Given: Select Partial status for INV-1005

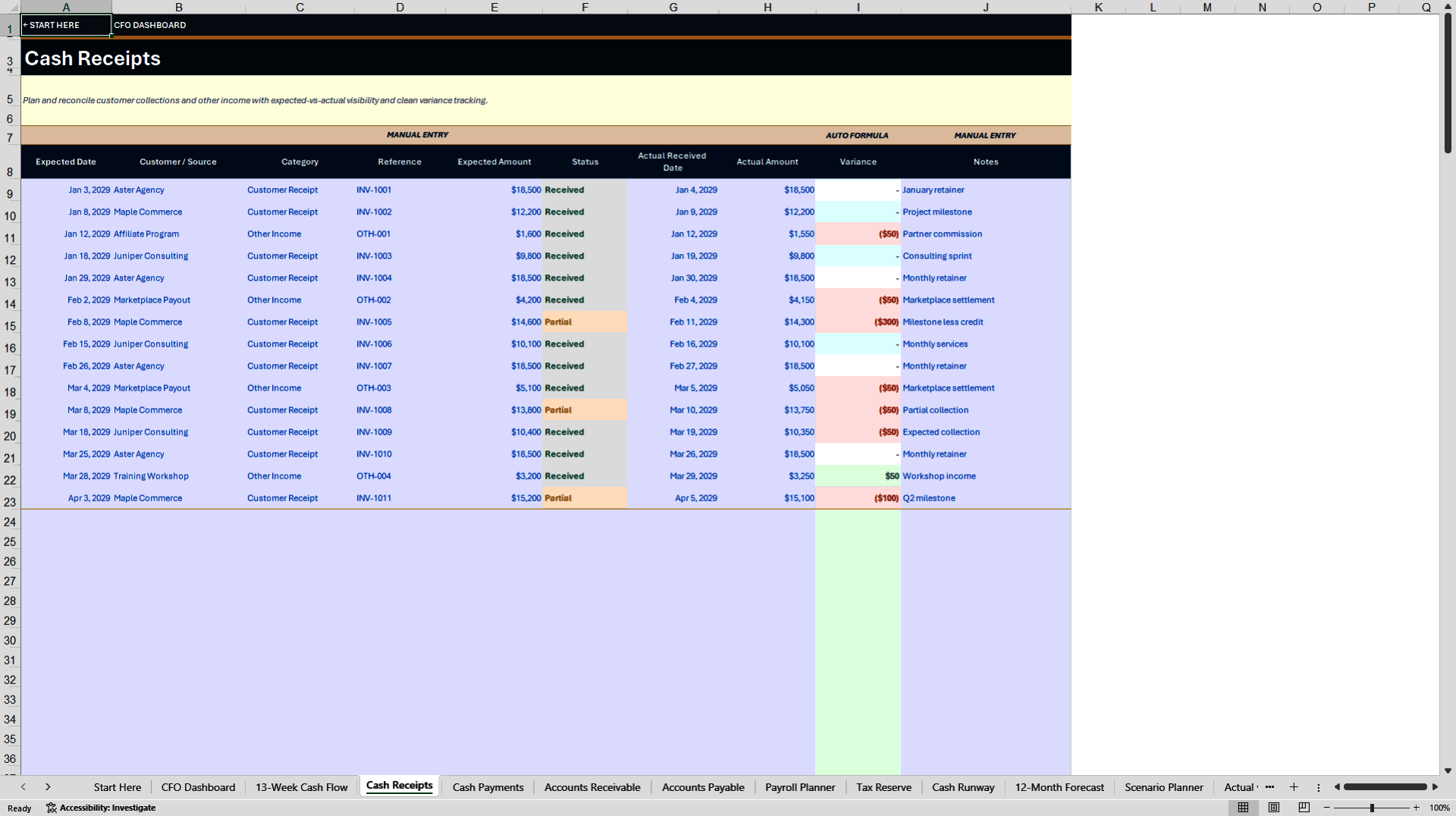Looking at the screenshot, I should click(x=585, y=322).
